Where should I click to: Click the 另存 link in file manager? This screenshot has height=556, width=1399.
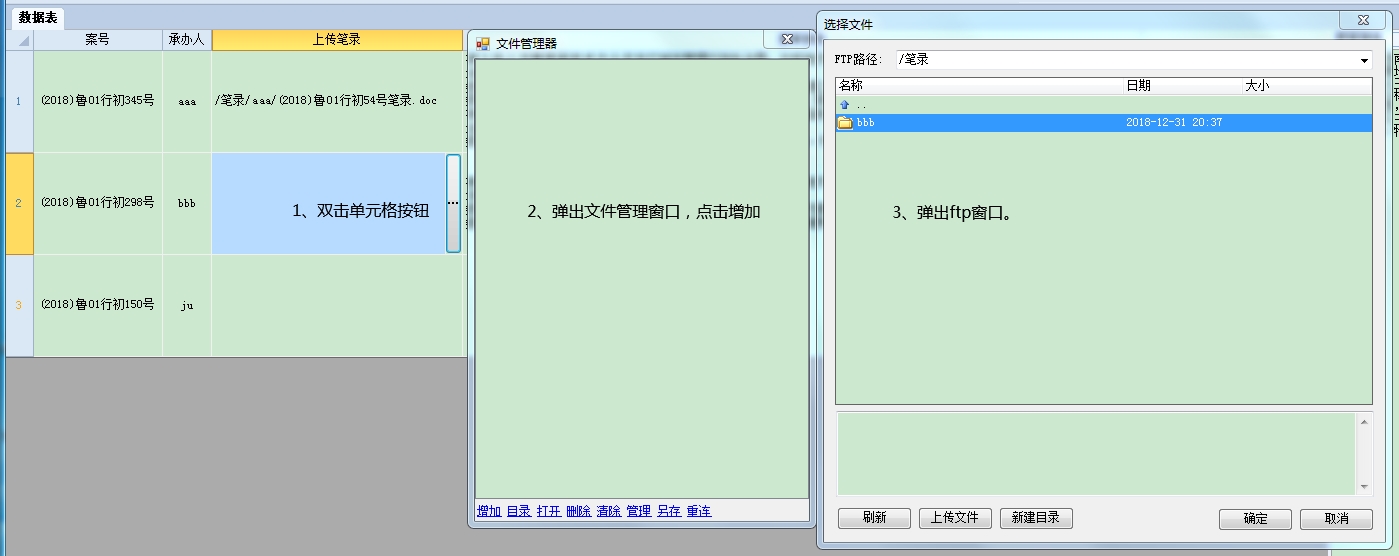pos(668,511)
